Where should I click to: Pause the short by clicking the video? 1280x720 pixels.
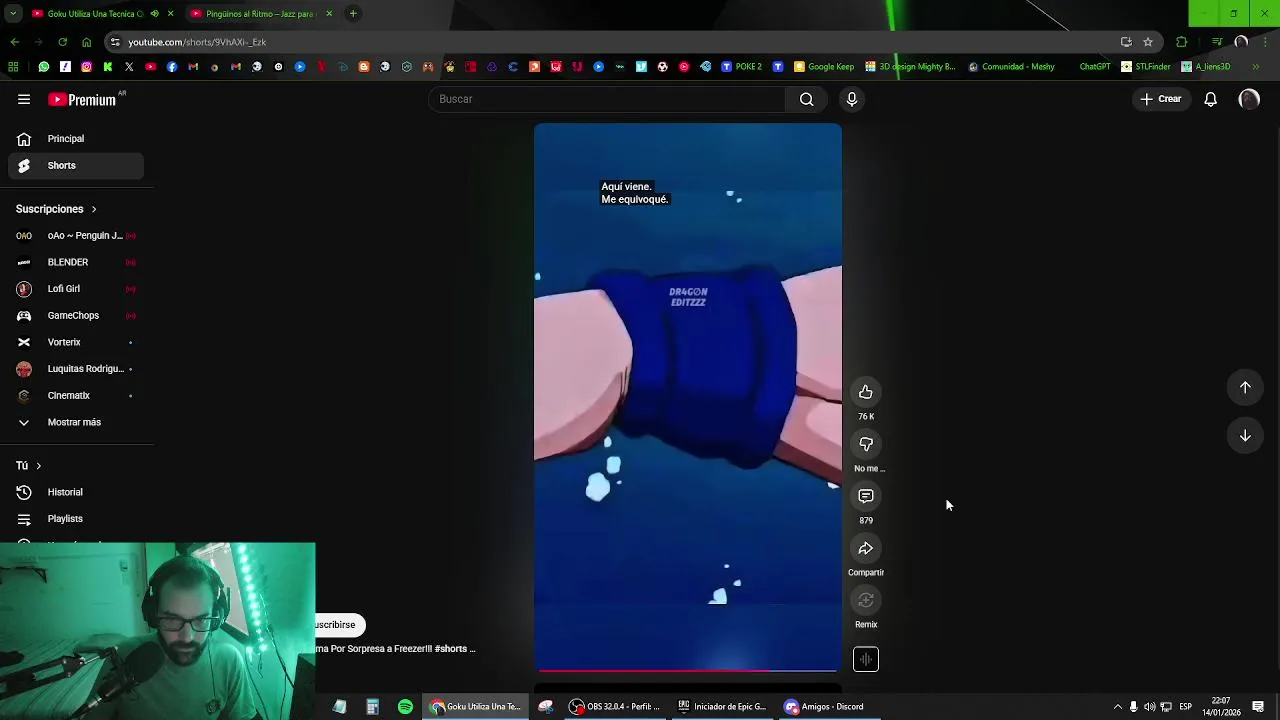[688, 398]
